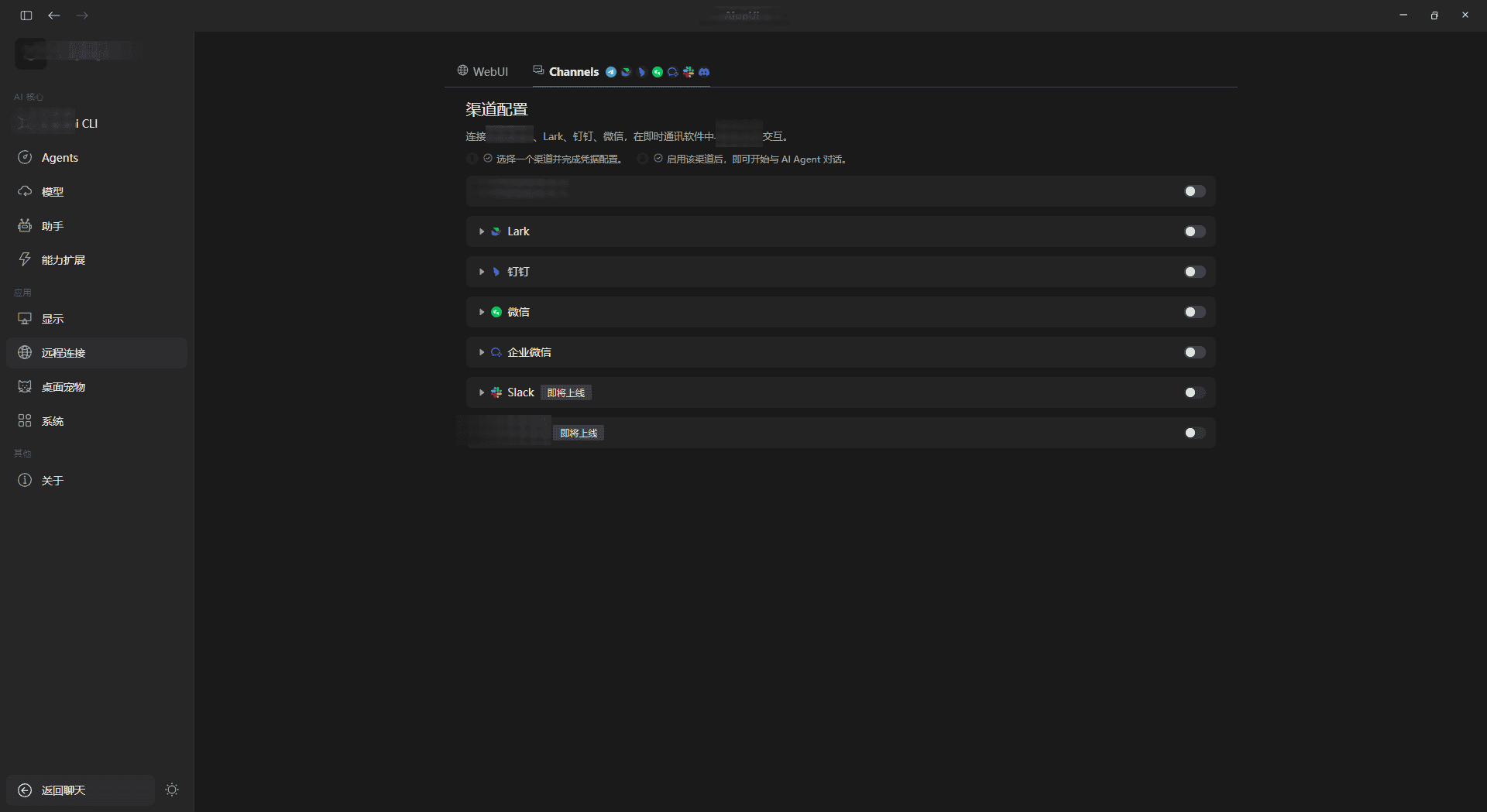This screenshot has width=1487, height=812.
Task: Toggle light/dark theme sun icon
Action: click(172, 790)
